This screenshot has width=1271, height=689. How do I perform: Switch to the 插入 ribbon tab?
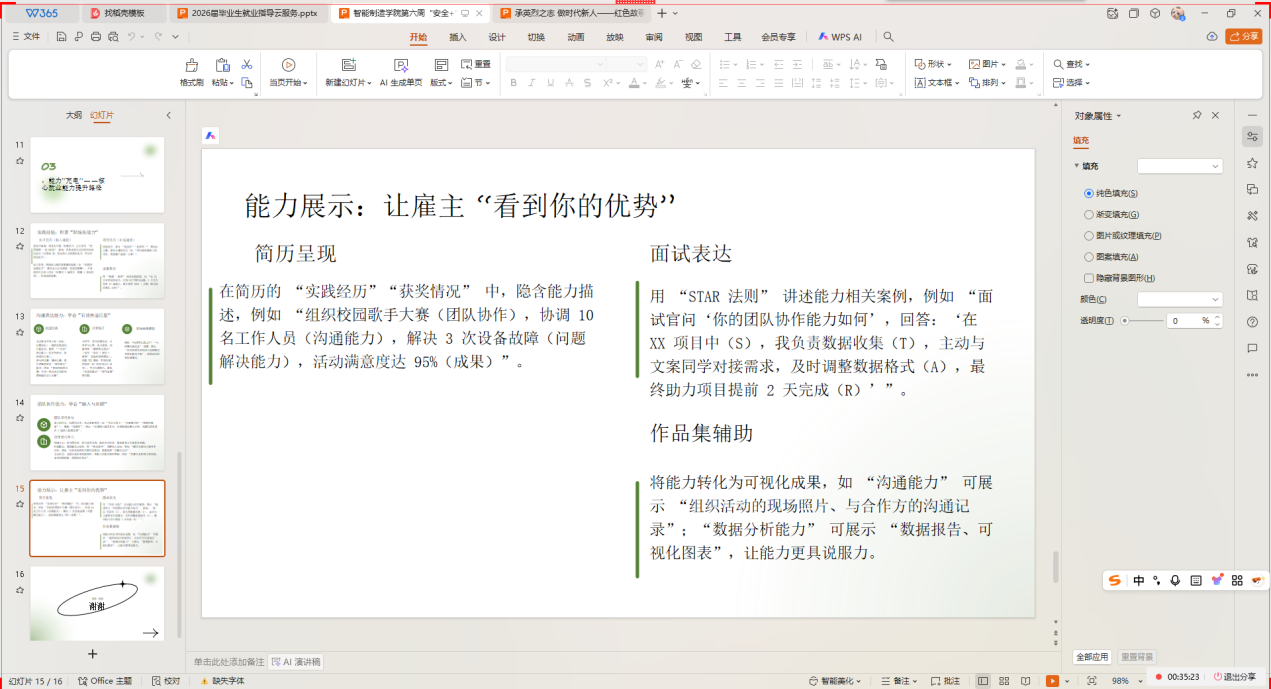click(x=458, y=37)
